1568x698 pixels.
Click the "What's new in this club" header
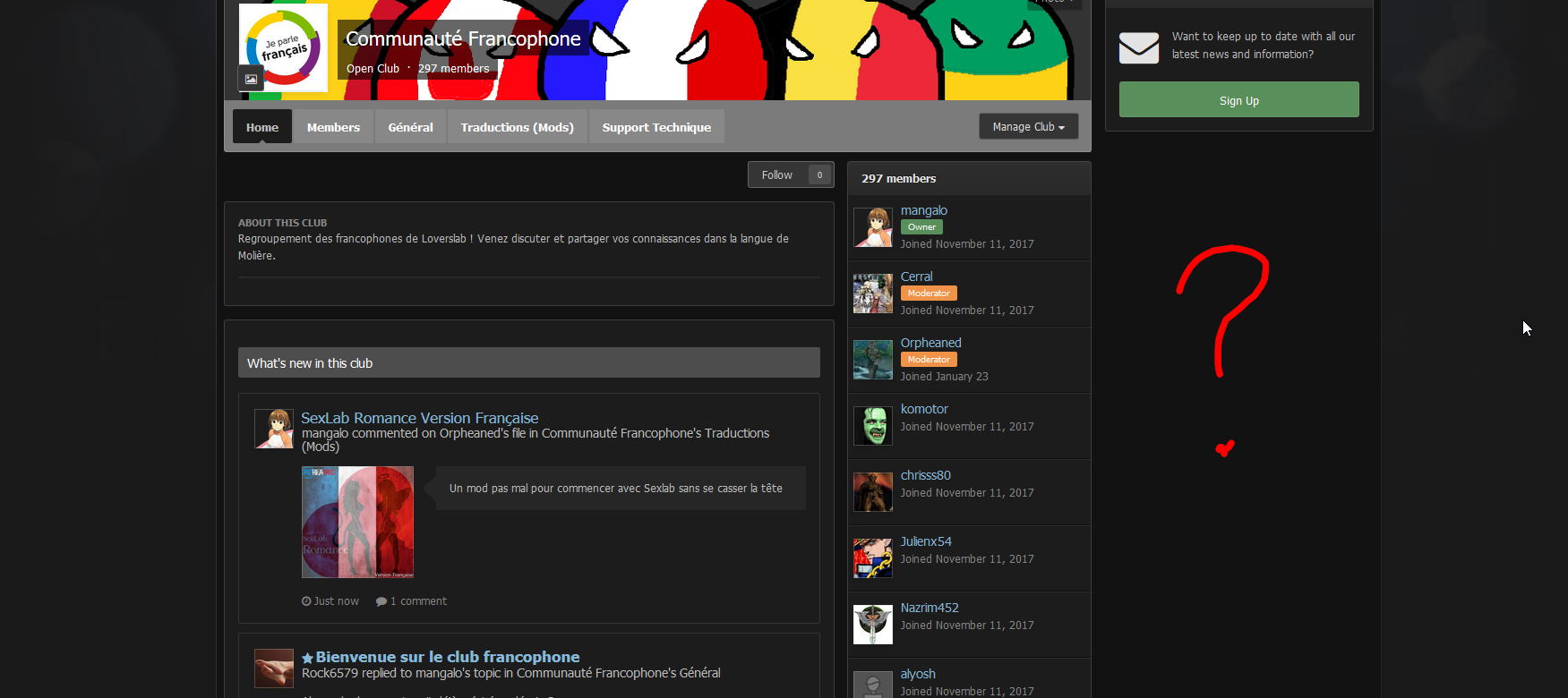tap(529, 363)
